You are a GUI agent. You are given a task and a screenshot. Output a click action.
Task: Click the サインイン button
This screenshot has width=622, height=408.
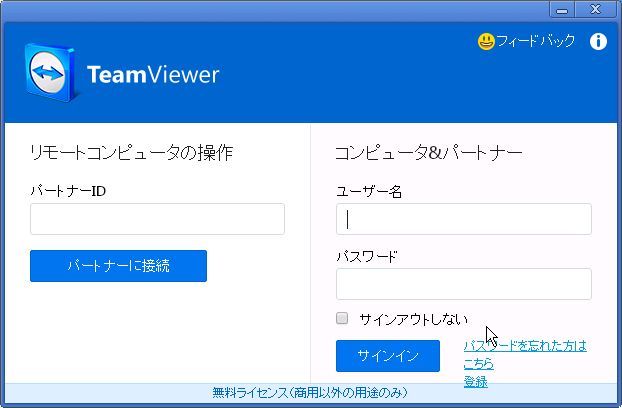click(388, 356)
